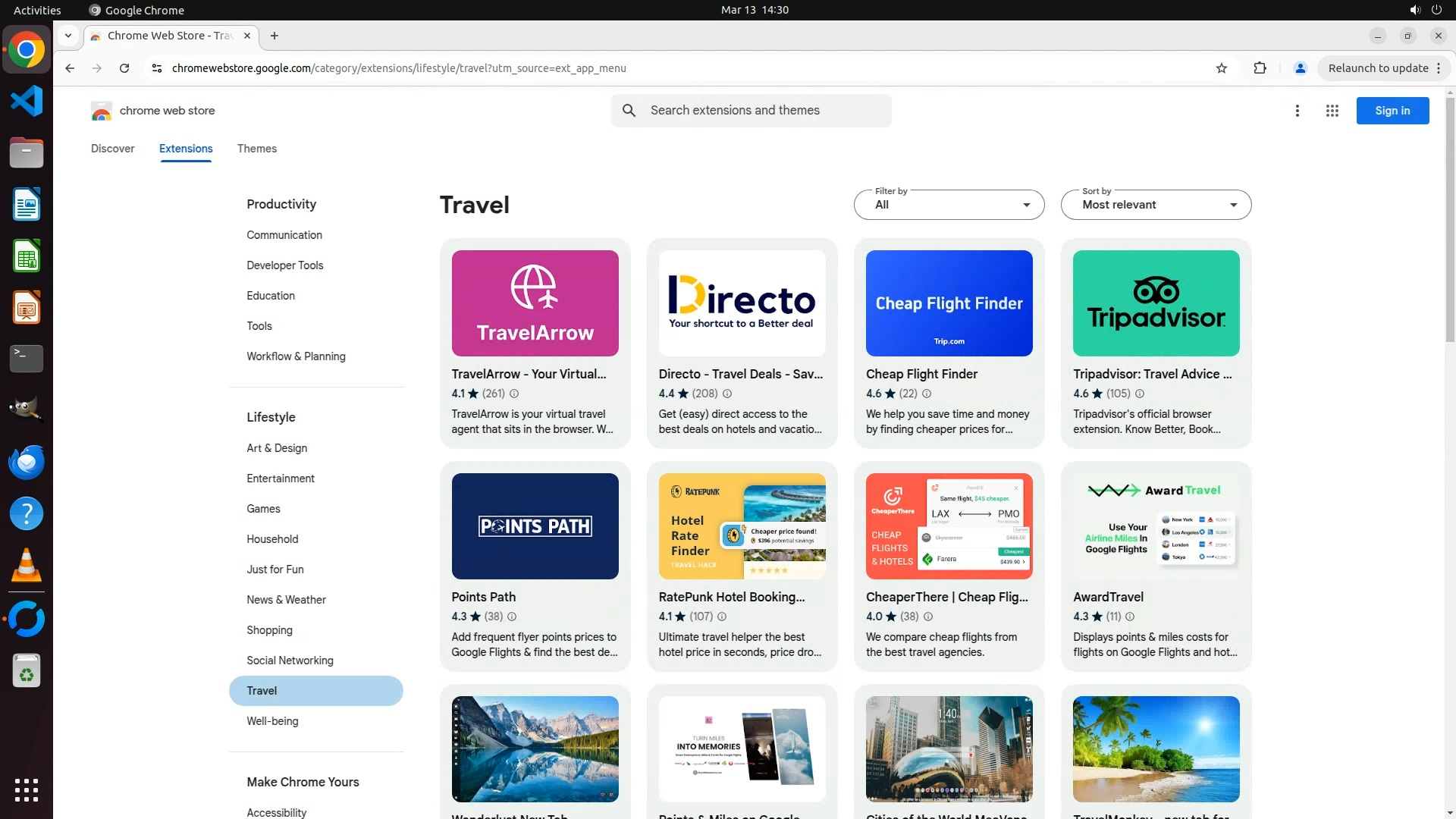Open the Tripadvisor extension thumbnail
1456x819 pixels.
pos(1155,303)
